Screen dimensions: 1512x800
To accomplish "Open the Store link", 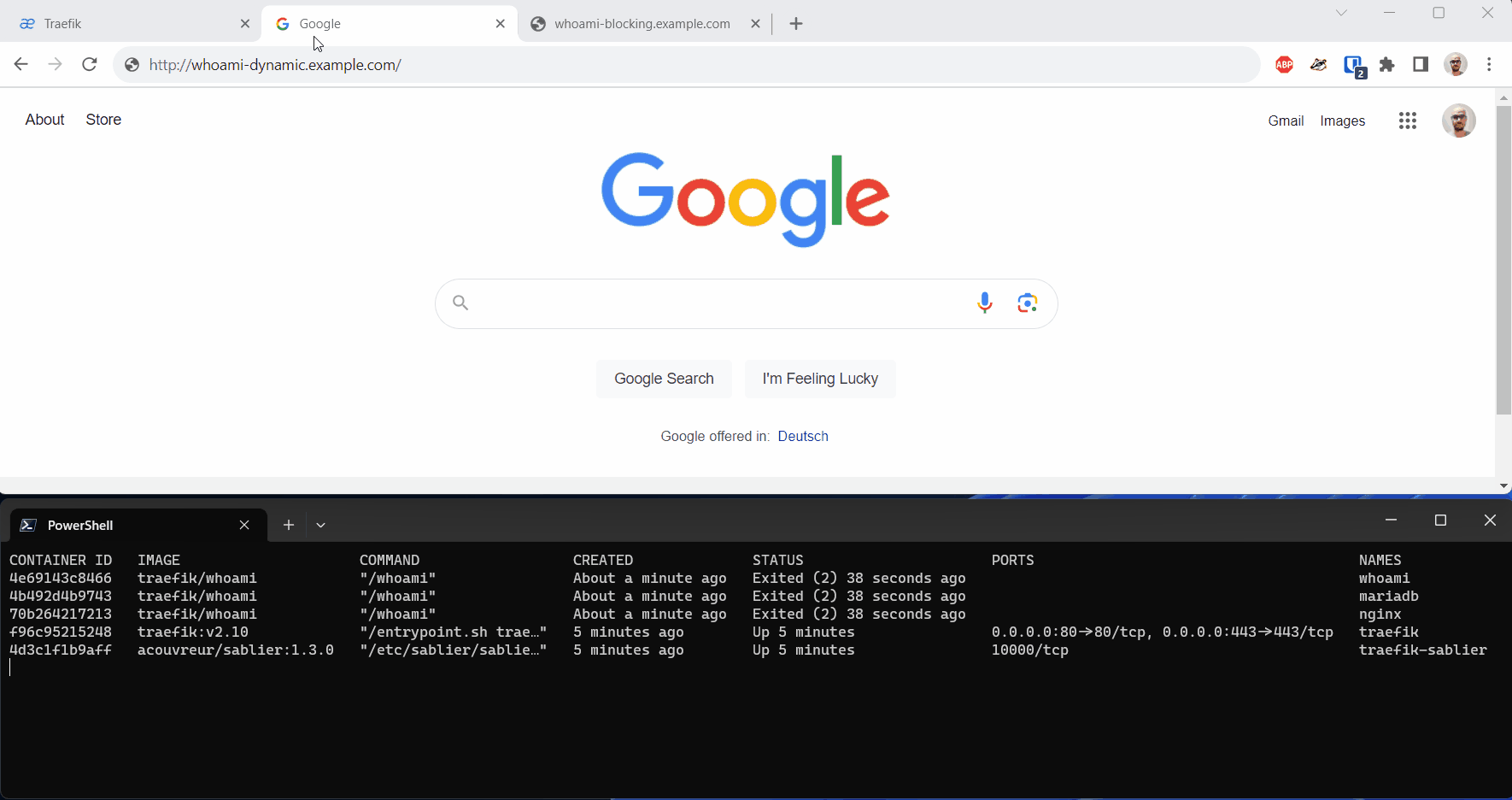I will pyautogui.click(x=103, y=120).
